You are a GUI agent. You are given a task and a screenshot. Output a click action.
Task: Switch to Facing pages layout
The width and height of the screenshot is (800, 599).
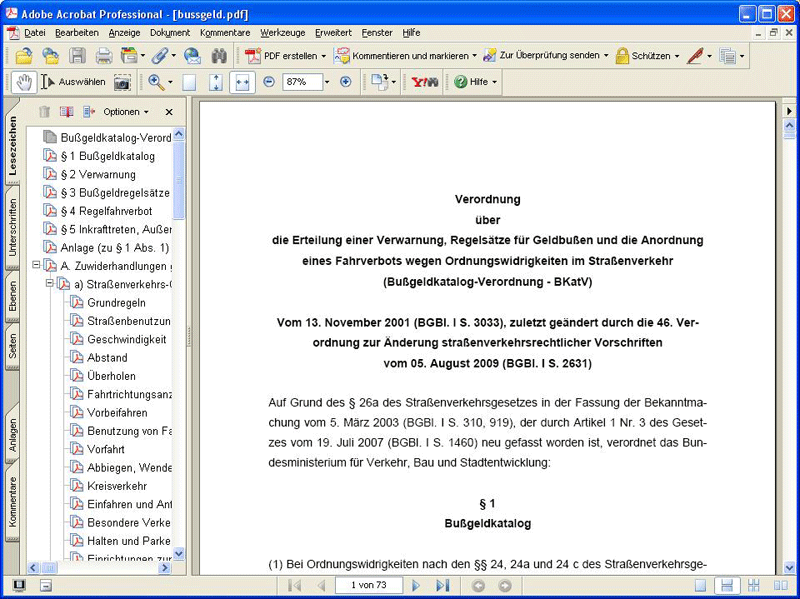pos(781,586)
